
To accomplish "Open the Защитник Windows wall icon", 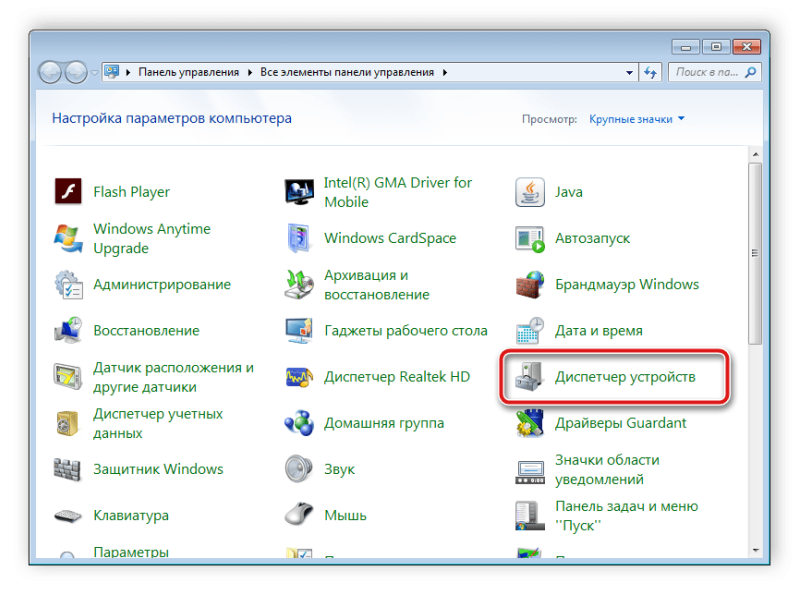I will pos(68,469).
